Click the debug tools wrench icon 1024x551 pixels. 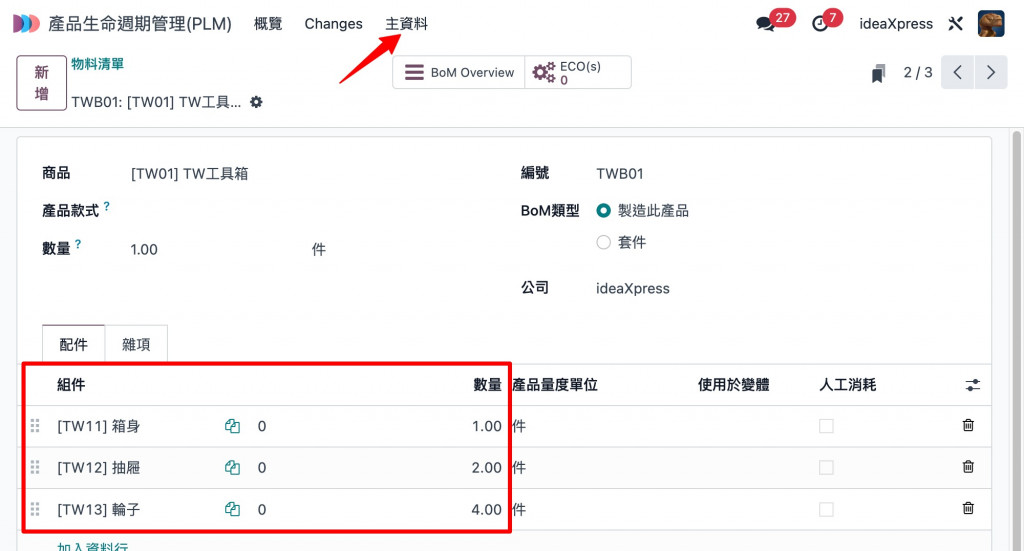(x=955, y=24)
